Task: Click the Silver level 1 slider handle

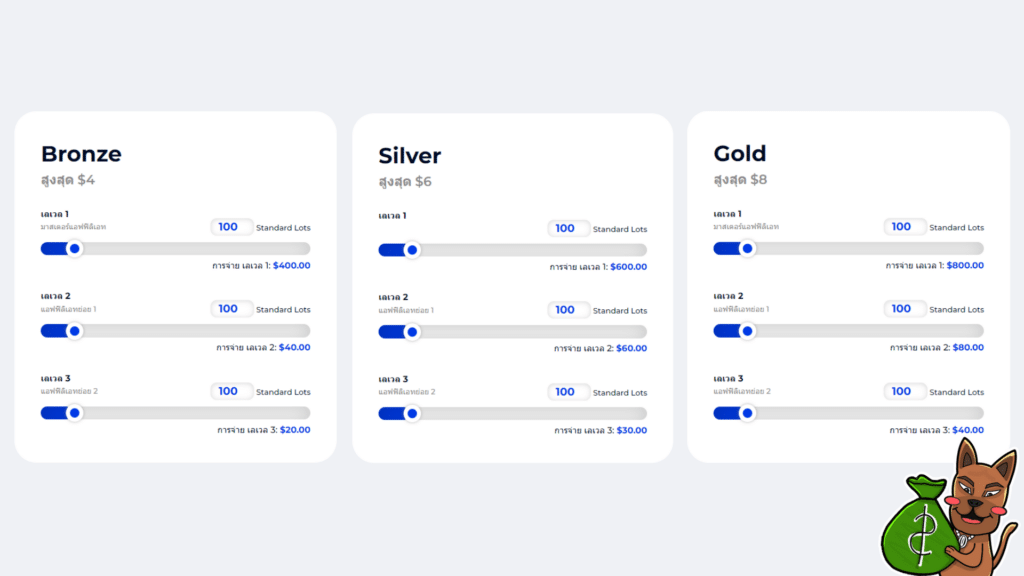Action: coord(411,250)
